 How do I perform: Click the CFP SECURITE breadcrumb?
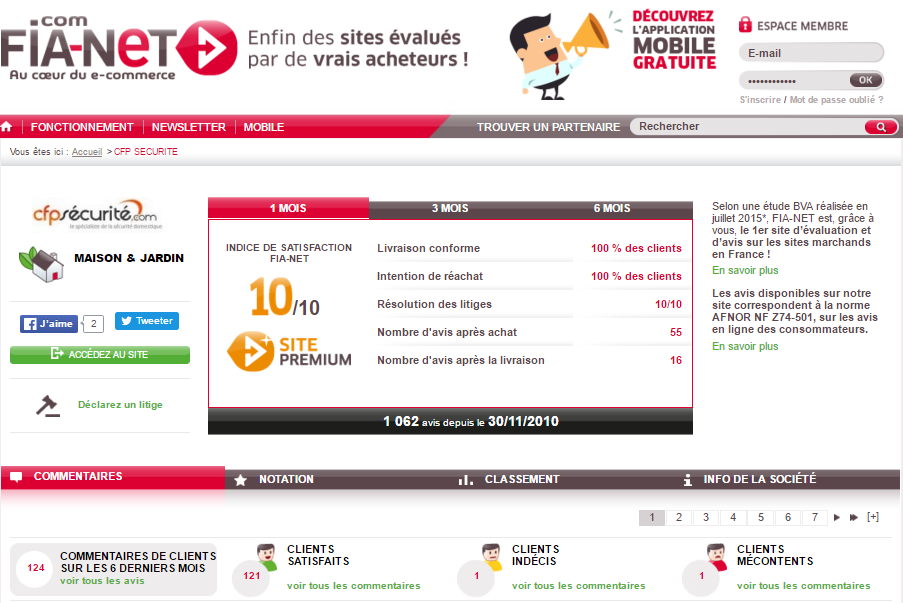pyautogui.click(x=146, y=152)
